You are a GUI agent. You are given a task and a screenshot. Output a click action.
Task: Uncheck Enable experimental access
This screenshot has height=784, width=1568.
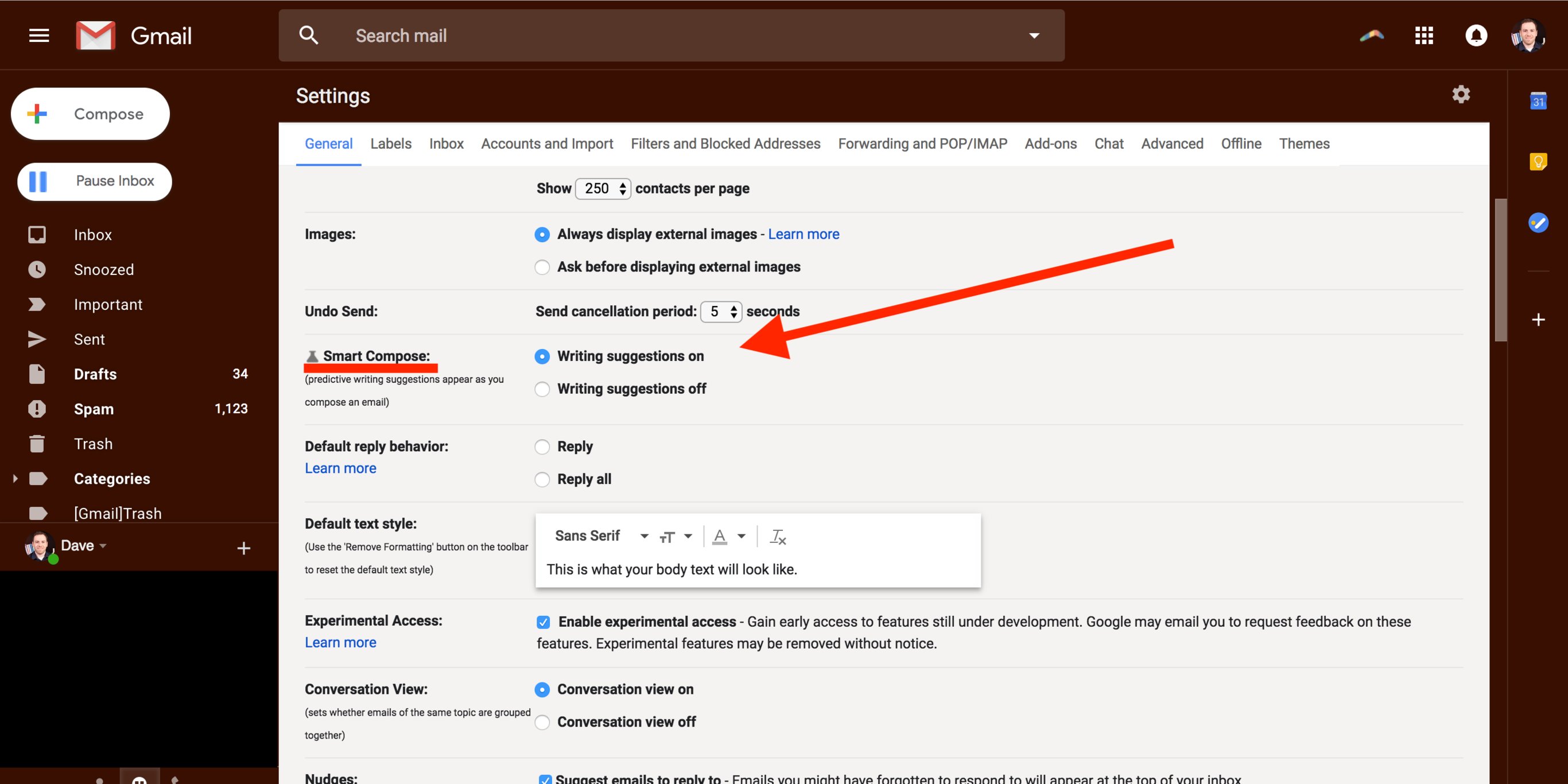click(x=544, y=622)
